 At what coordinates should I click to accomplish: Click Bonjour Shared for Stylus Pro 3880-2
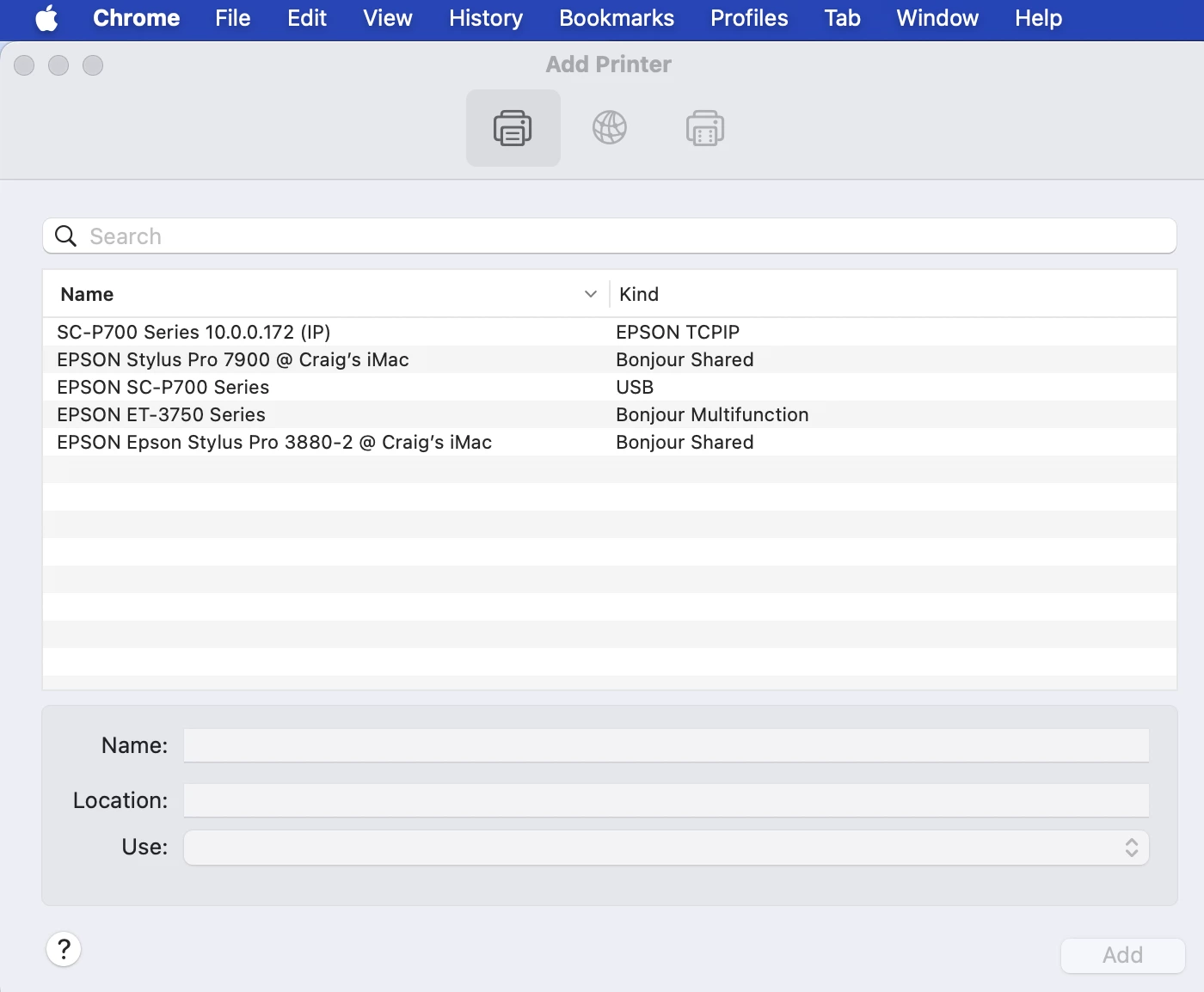coord(685,442)
